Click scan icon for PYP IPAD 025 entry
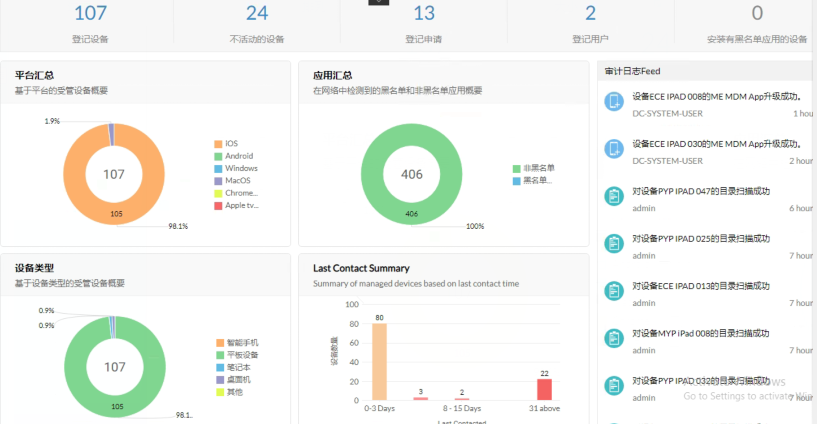 pyautogui.click(x=614, y=244)
